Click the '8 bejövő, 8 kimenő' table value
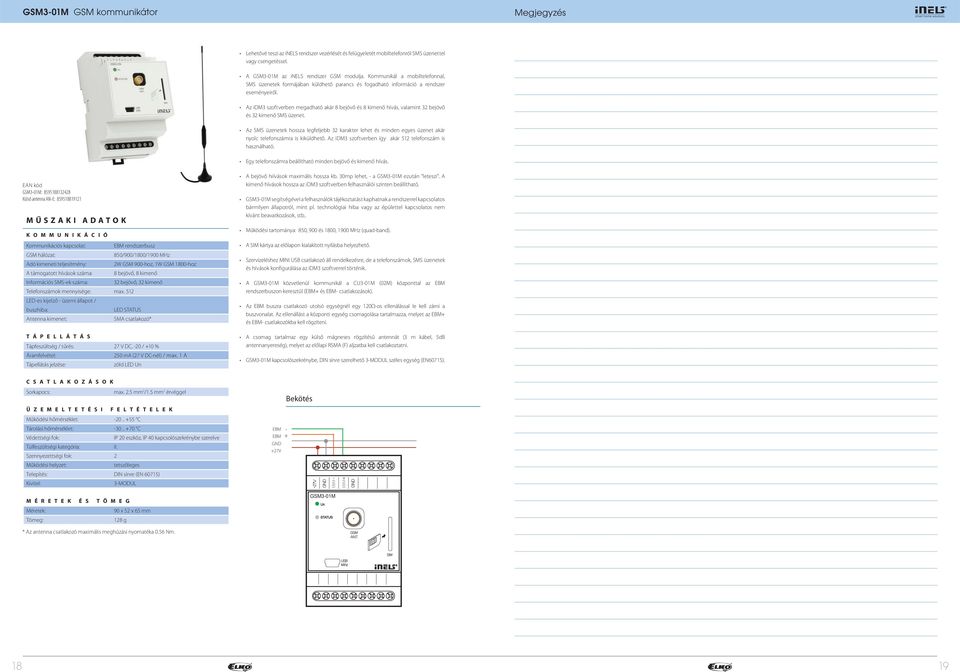960x672 pixels. (x=135, y=273)
